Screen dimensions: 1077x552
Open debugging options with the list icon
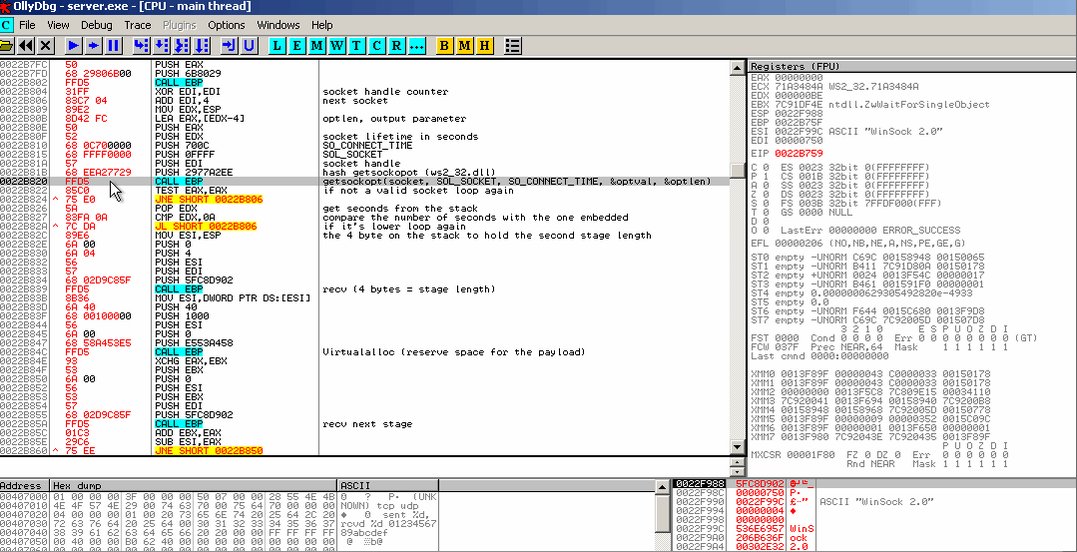point(512,46)
